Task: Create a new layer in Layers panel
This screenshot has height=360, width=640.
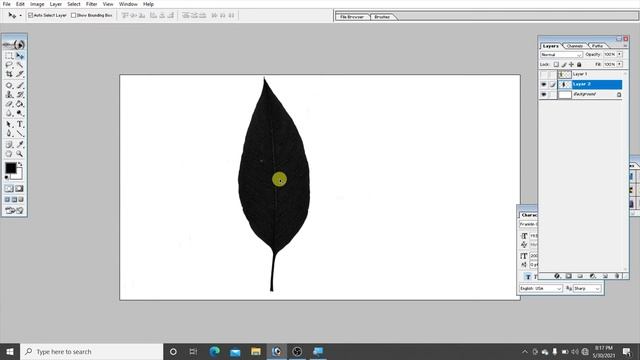Action: click(605, 276)
